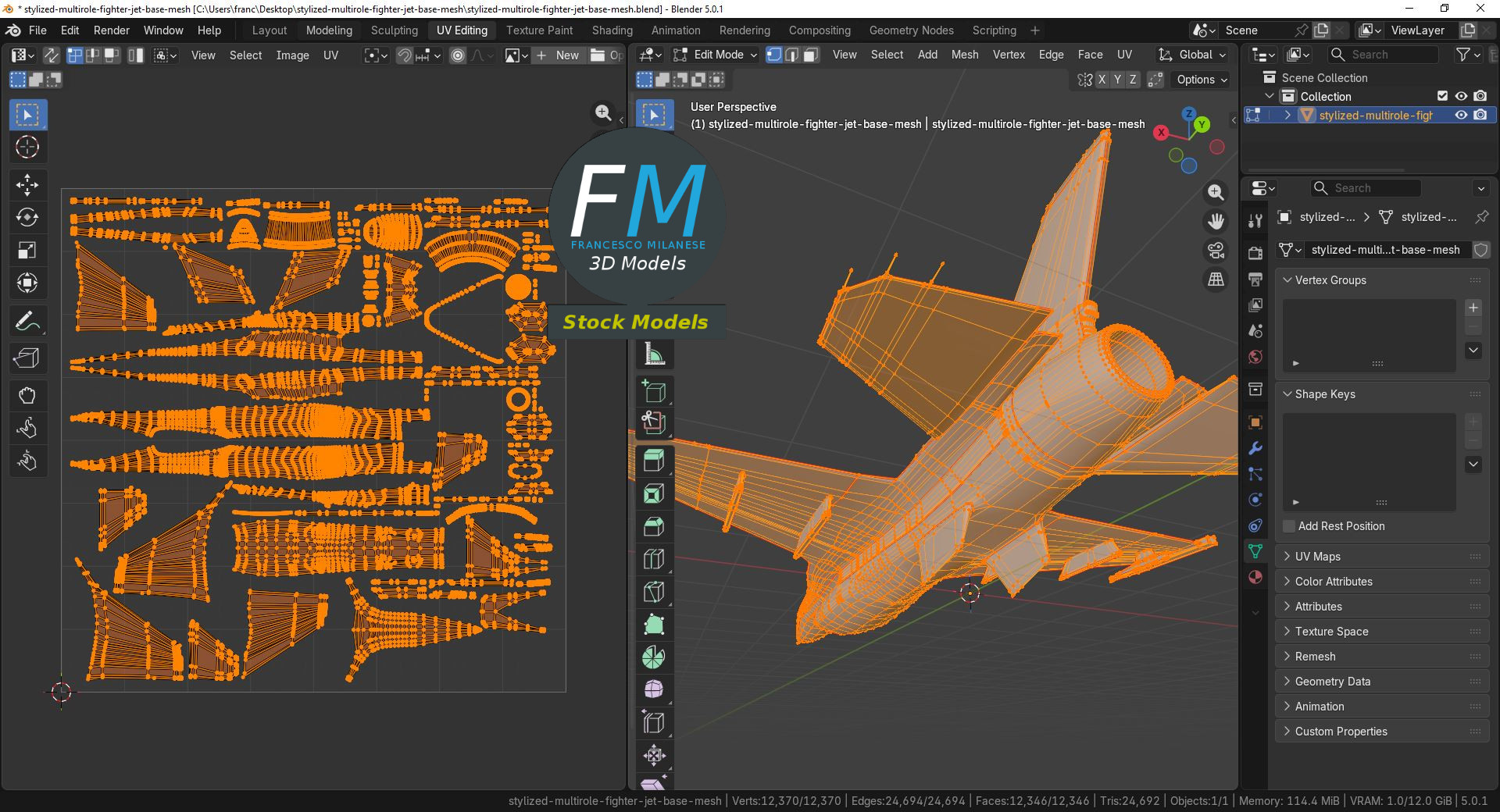The image size is (1500, 812).
Task: Choose the Loop Cut tool
Action: click(654, 559)
